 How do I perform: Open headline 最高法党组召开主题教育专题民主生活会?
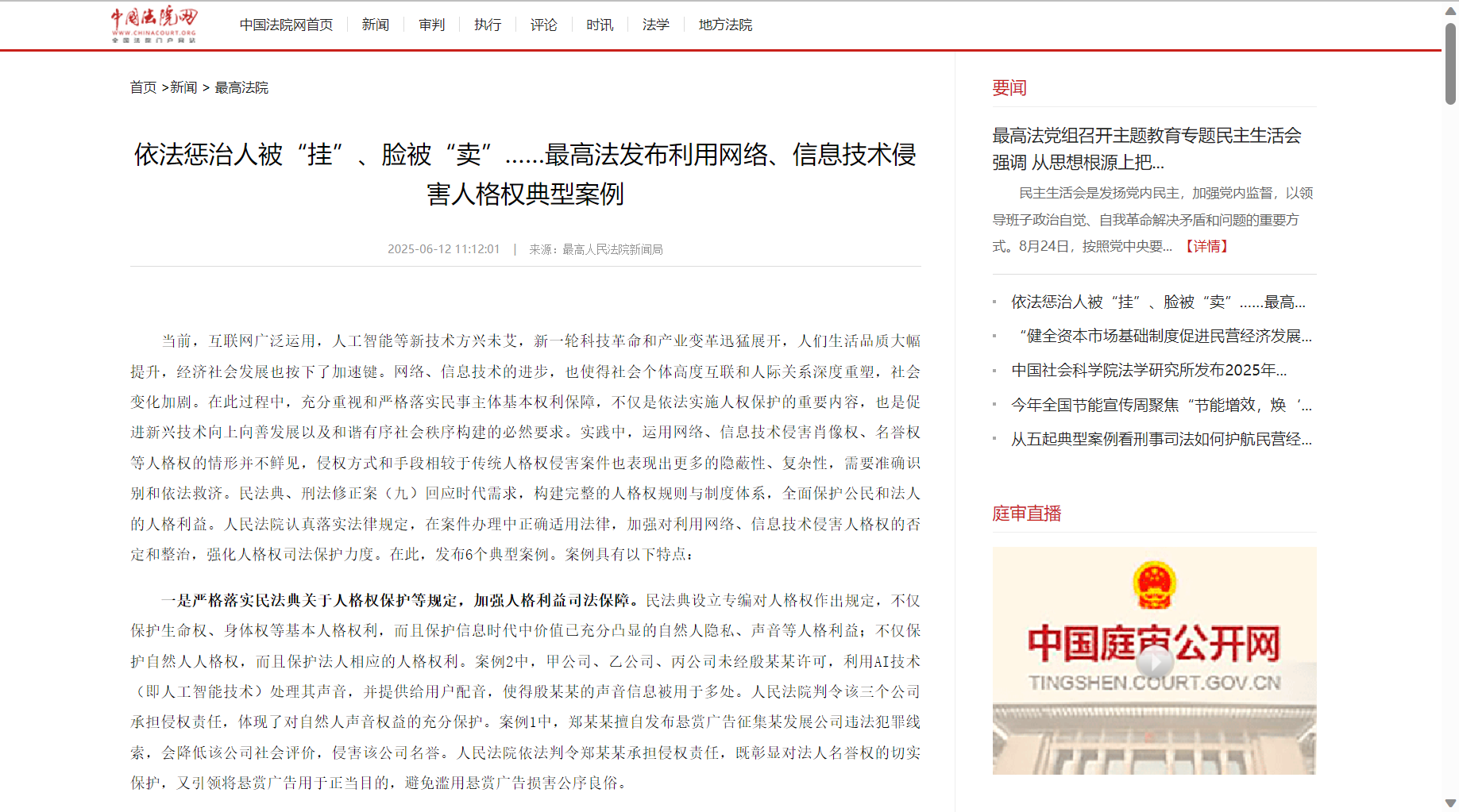click(x=1147, y=148)
